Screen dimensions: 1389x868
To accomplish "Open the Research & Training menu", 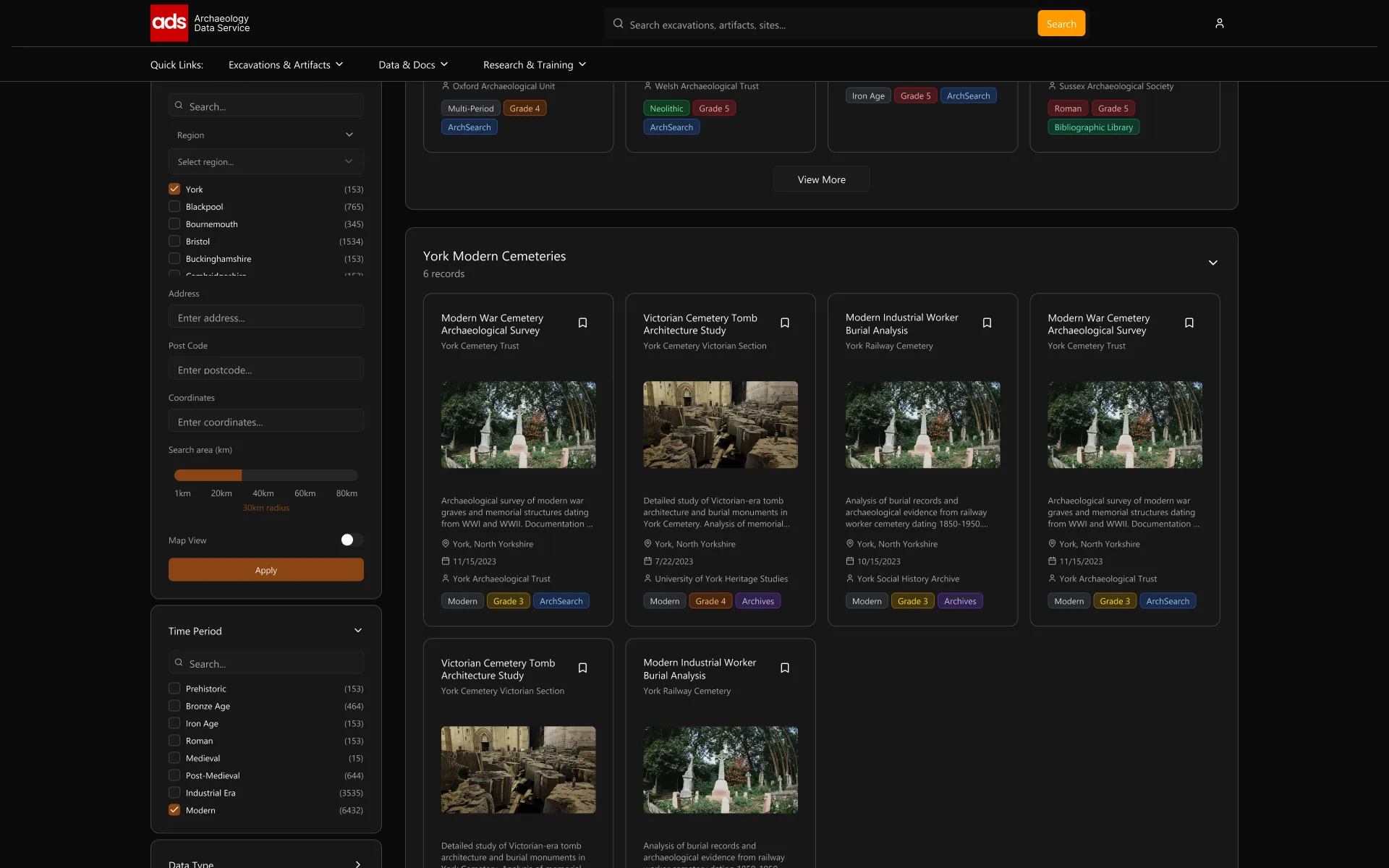I will click(535, 64).
